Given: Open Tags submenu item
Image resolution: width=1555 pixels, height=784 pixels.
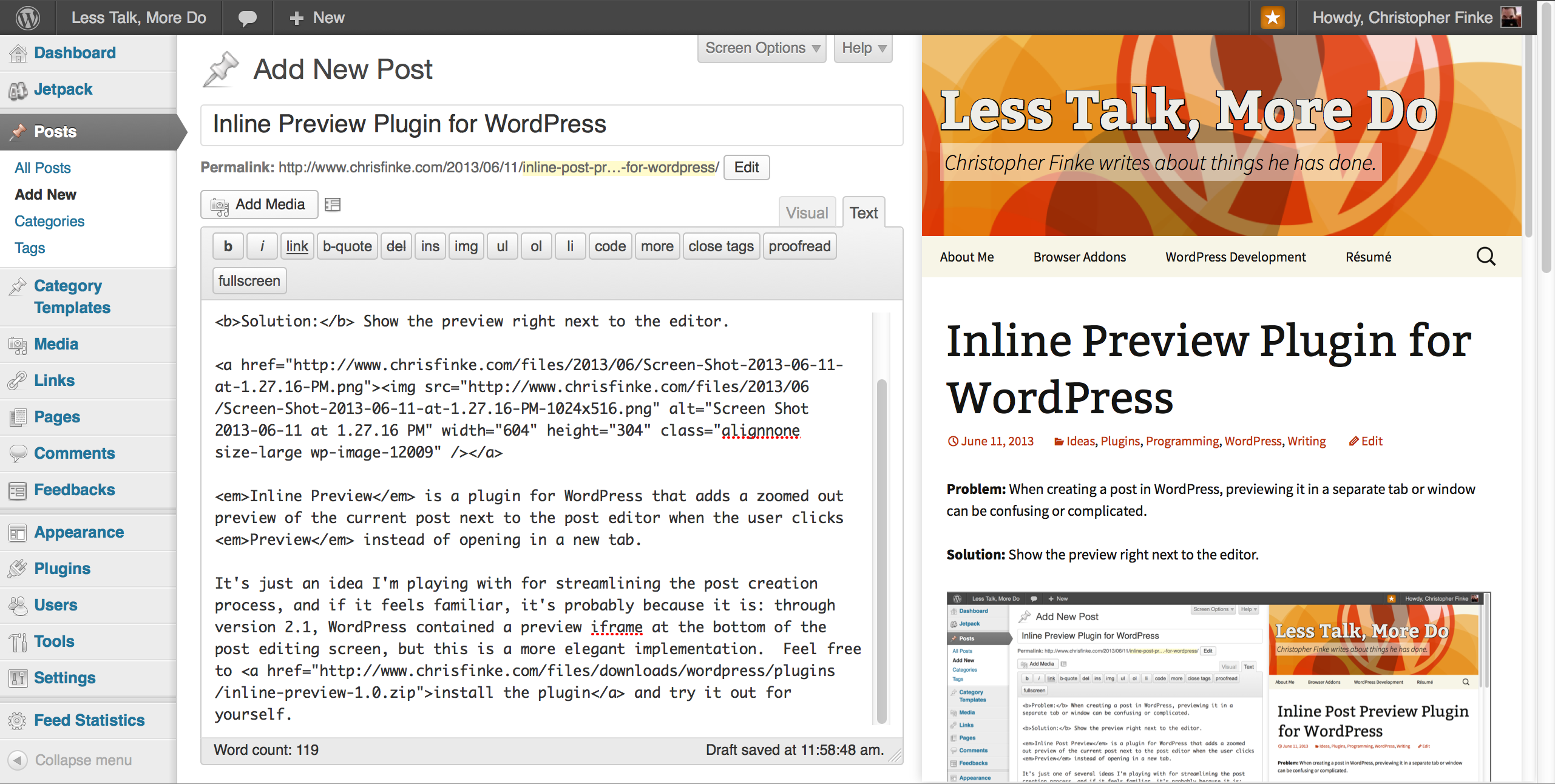Looking at the screenshot, I should click(30, 248).
